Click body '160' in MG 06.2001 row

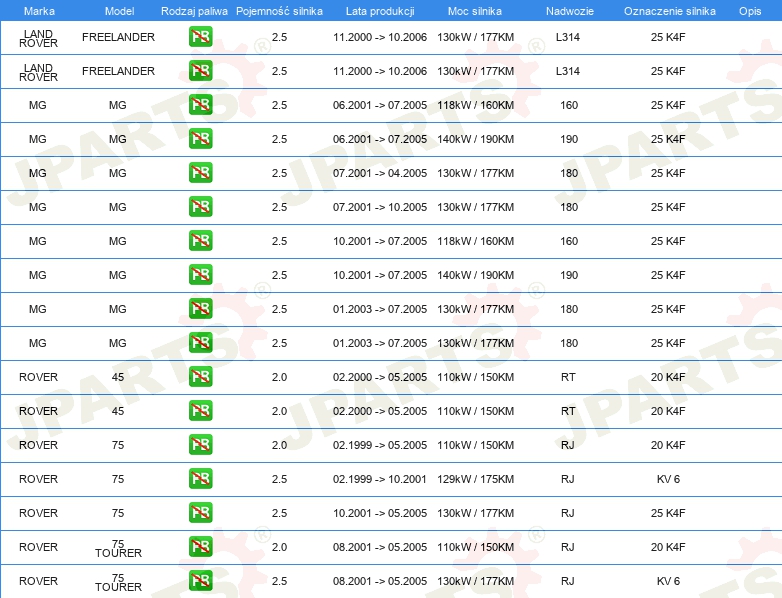(x=569, y=105)
